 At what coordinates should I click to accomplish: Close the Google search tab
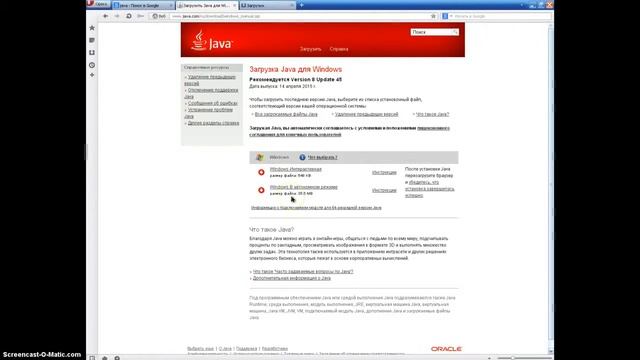tap(171, 5)
